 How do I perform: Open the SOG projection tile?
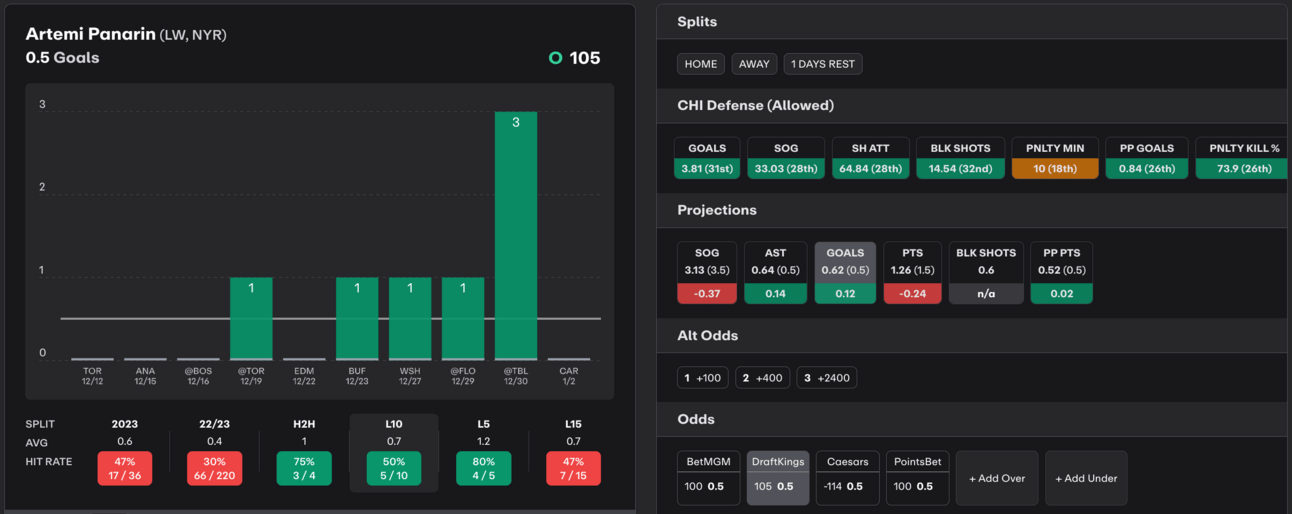click(707, 272)
